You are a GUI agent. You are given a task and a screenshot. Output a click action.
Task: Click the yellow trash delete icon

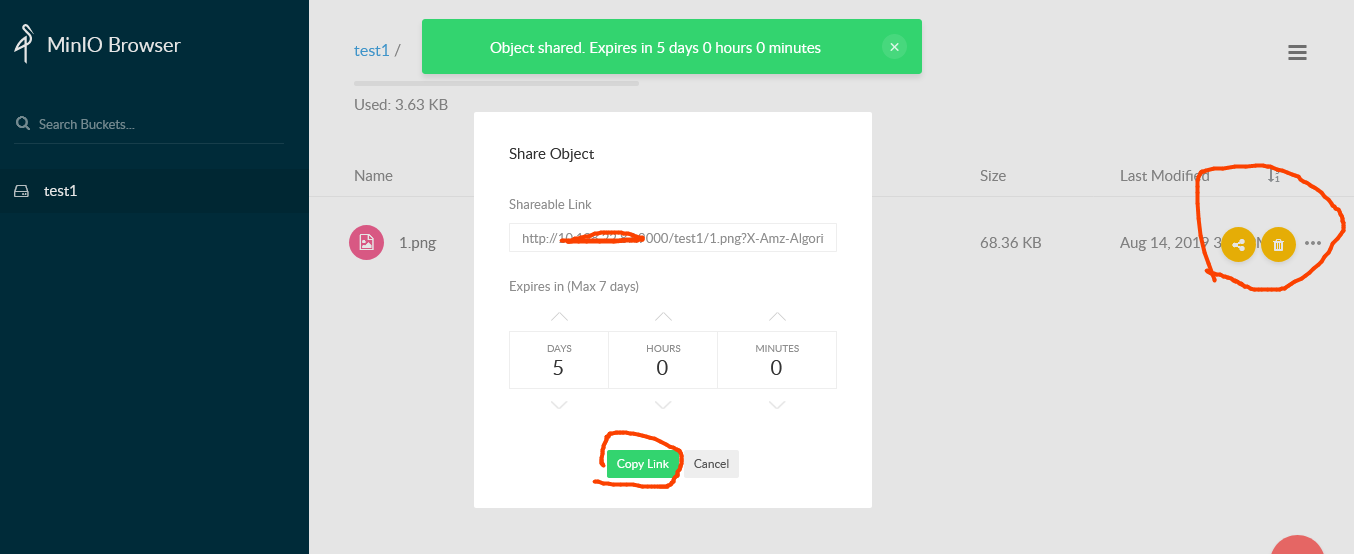pyautogui.click(x=1278, y=244)
